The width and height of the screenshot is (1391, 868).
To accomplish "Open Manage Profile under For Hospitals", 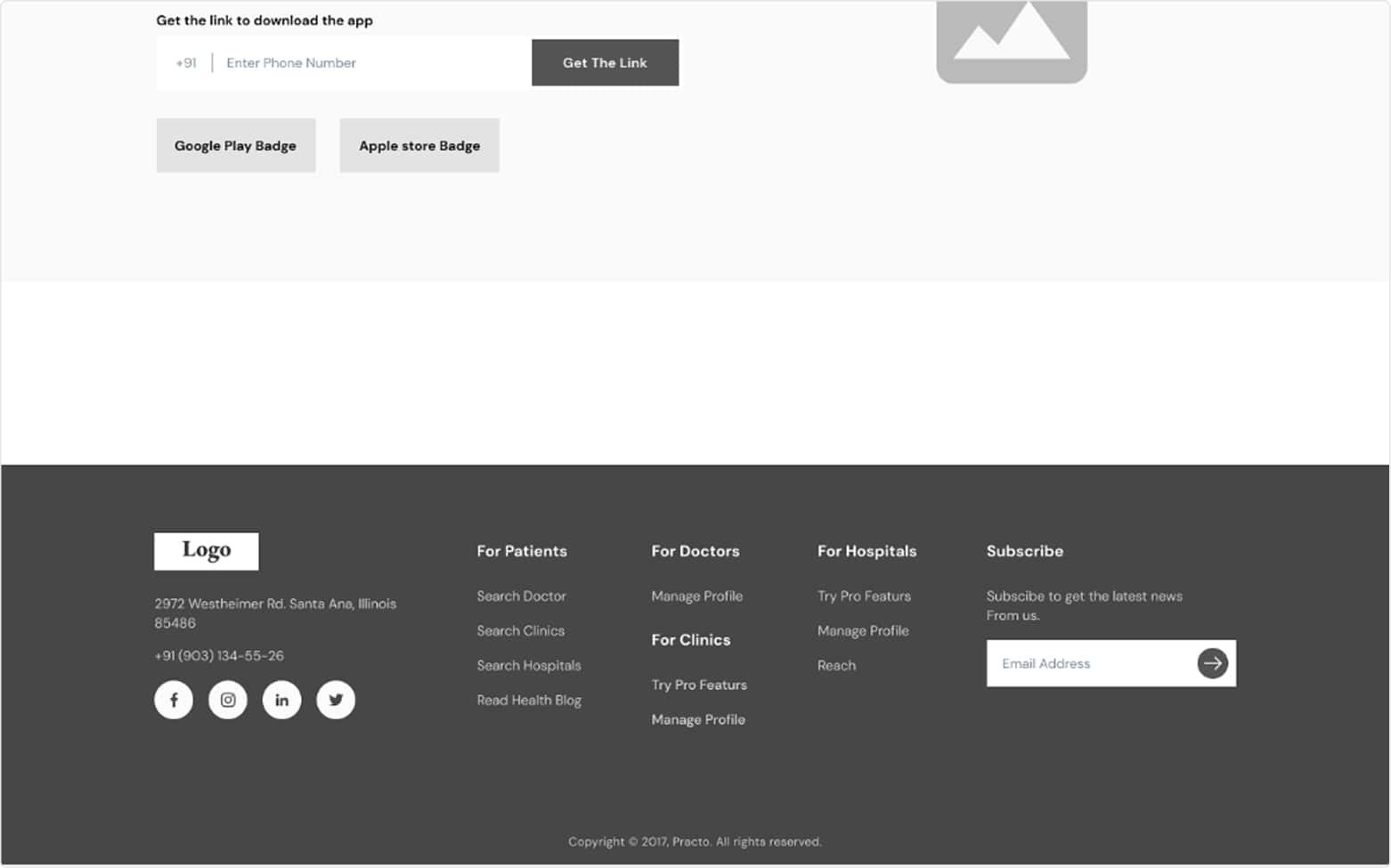I will (863, 631).
